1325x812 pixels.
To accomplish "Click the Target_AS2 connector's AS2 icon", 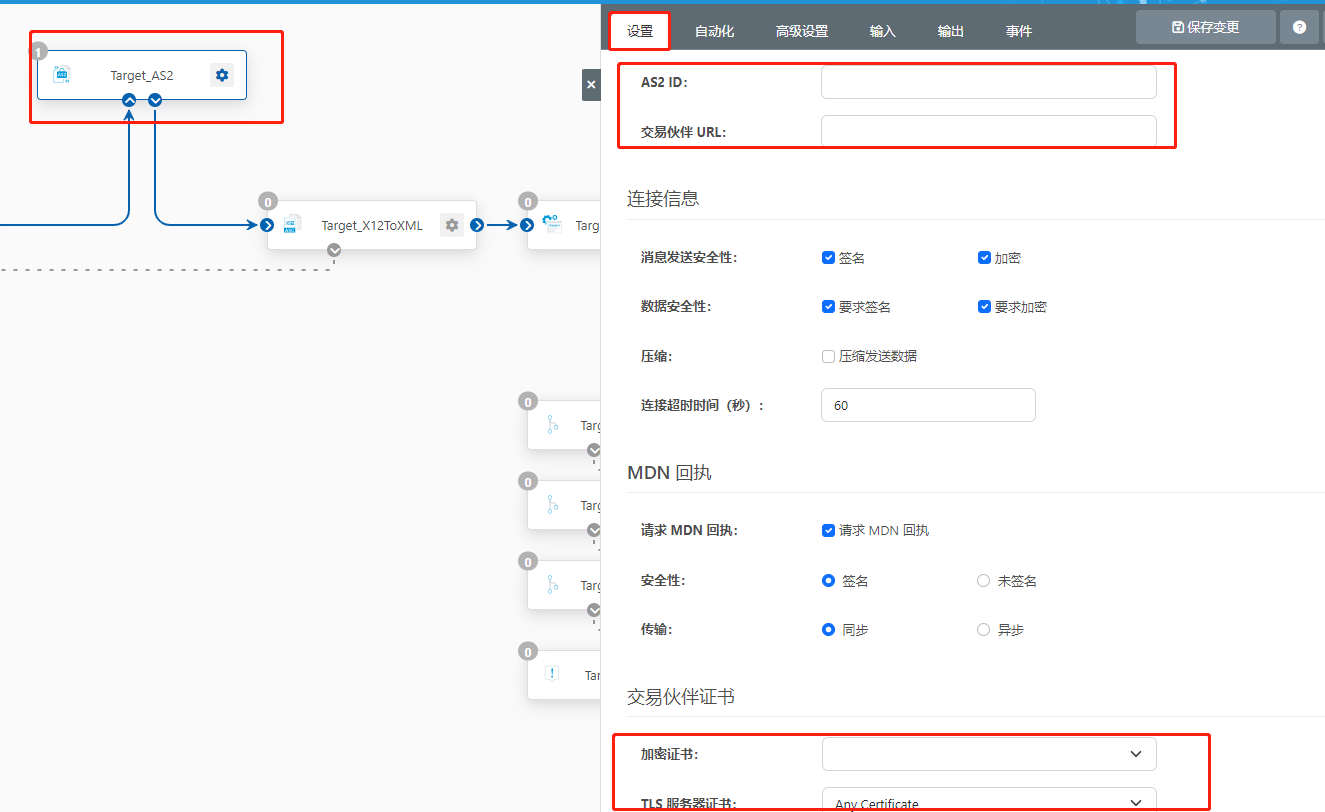I will point(62,75).
